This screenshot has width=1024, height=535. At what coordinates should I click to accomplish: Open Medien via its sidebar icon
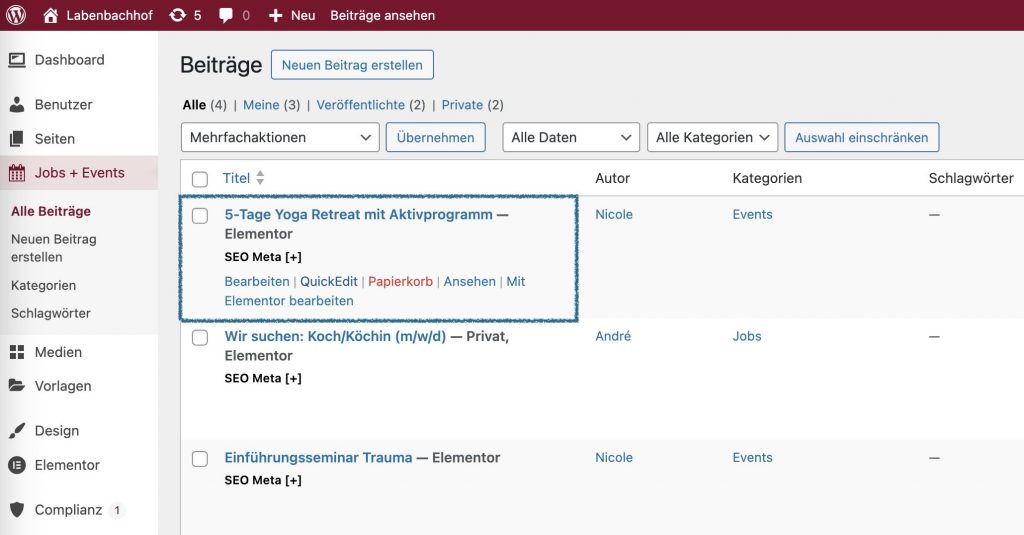(x=17, y=352)
